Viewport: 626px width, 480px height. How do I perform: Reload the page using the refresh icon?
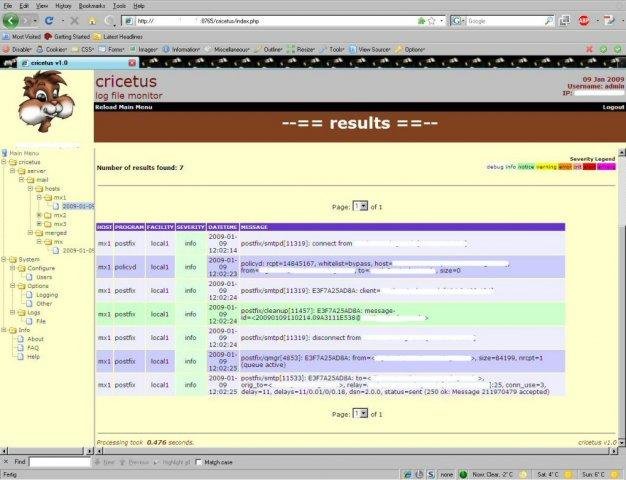[49, 21]
